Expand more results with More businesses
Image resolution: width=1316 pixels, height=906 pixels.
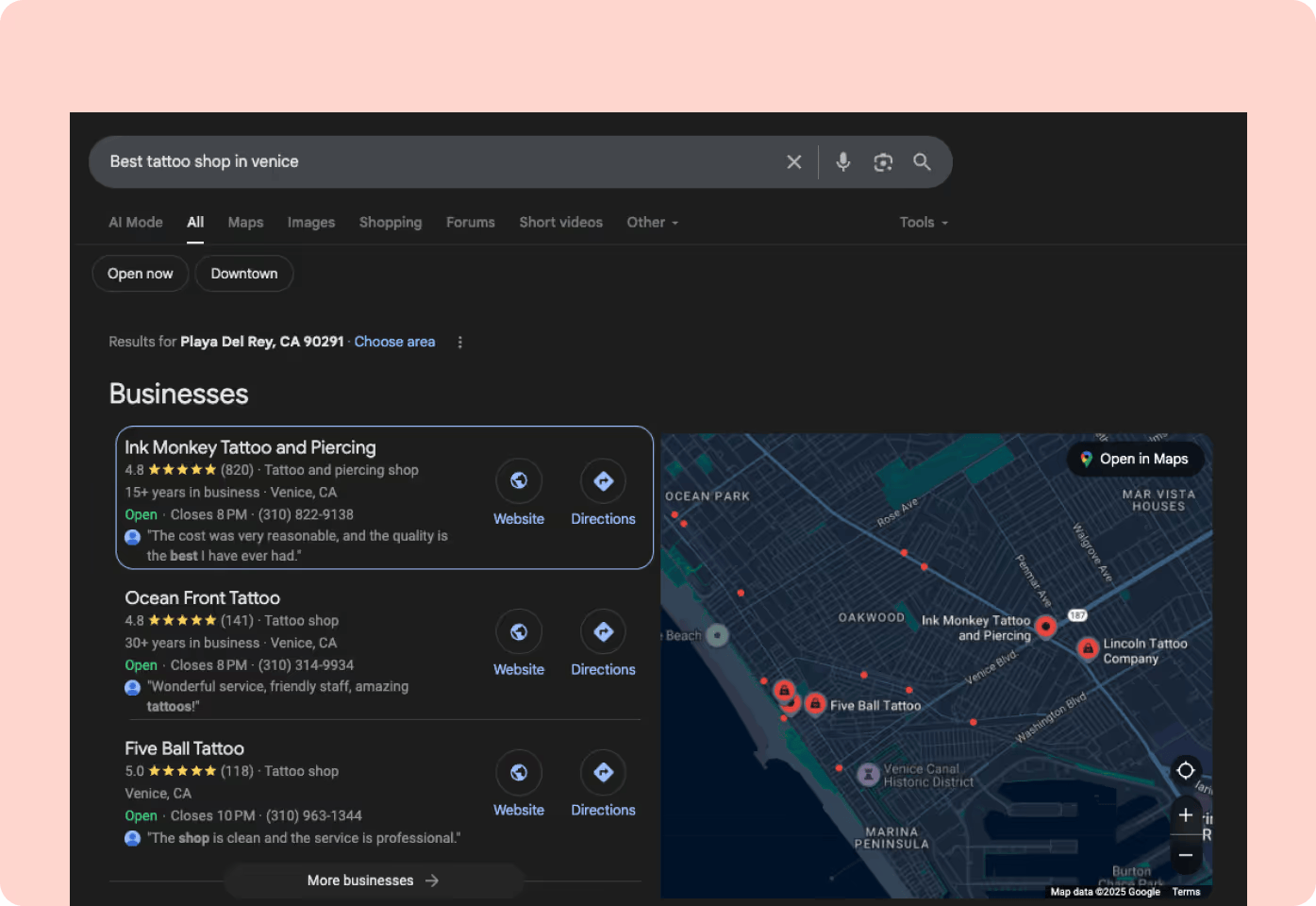coord(373,880)
